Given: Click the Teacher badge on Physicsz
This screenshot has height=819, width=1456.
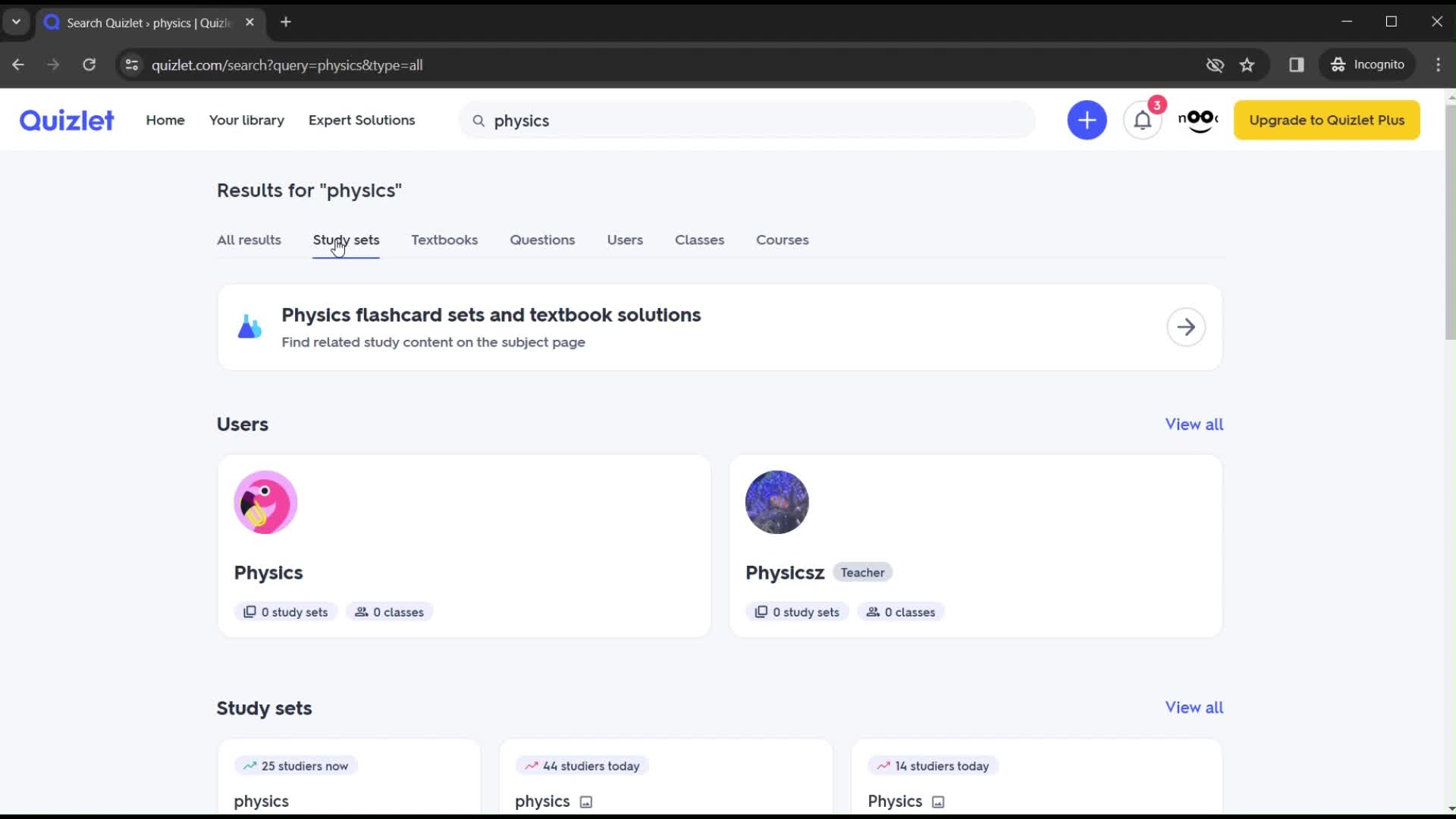Looking at the screenshot, I should click(x=862, y=573).
